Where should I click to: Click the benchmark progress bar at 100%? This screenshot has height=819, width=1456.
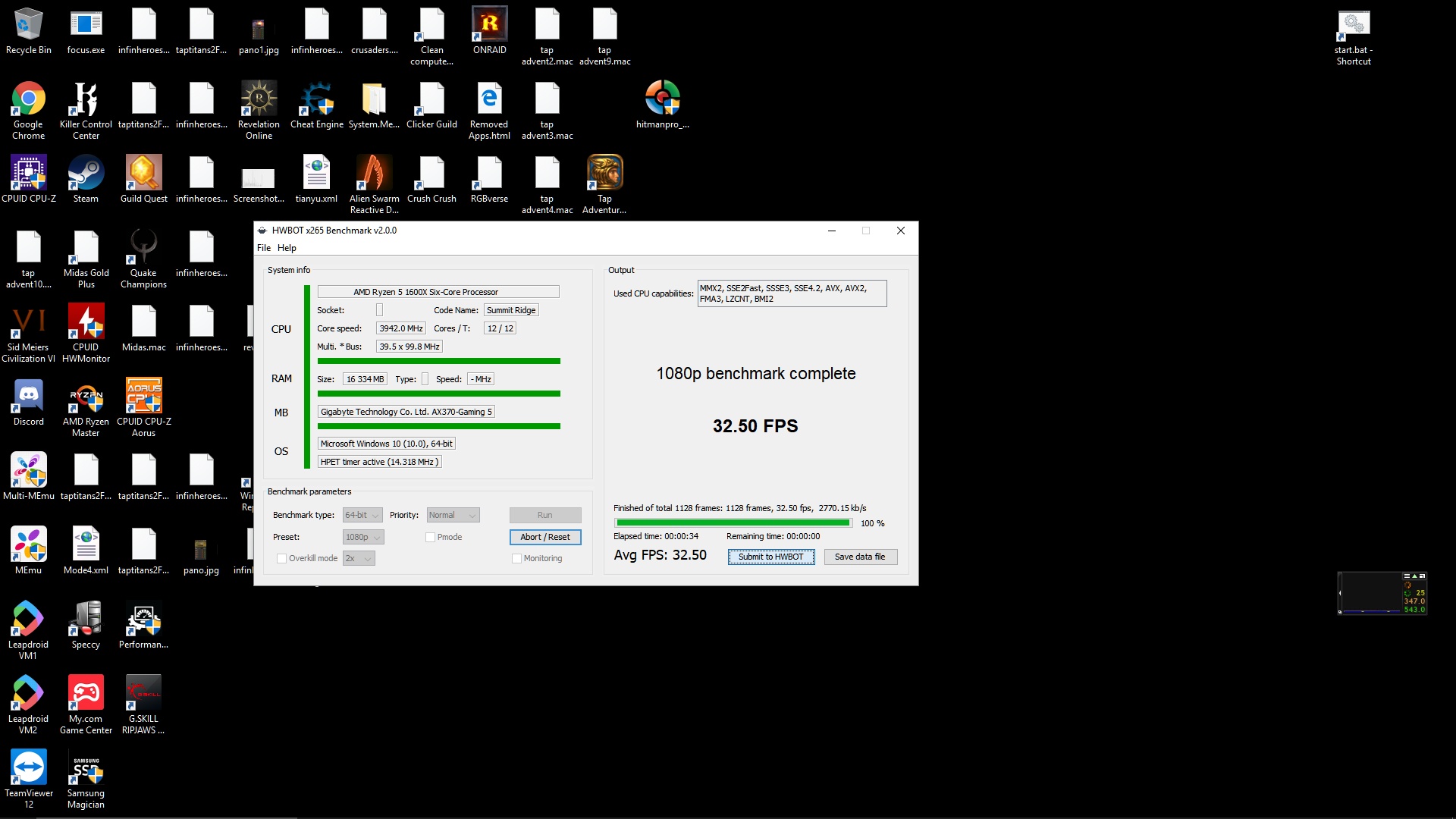tap(733, 523)
